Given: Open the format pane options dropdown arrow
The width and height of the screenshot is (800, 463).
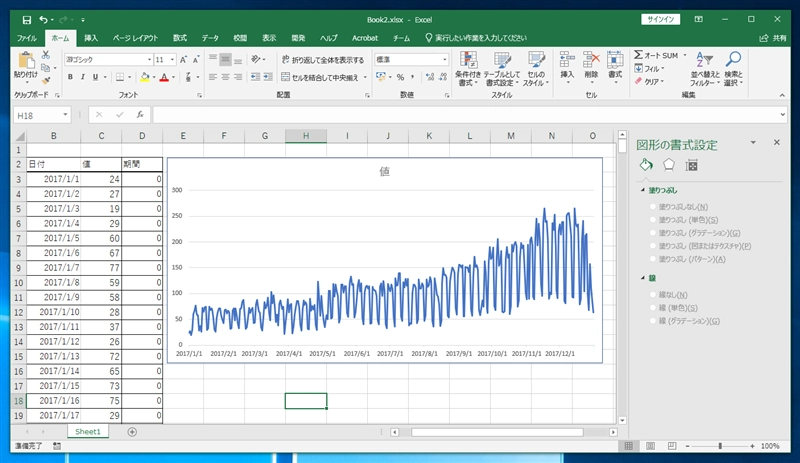Looking at the screenshot, I should 753,142.
